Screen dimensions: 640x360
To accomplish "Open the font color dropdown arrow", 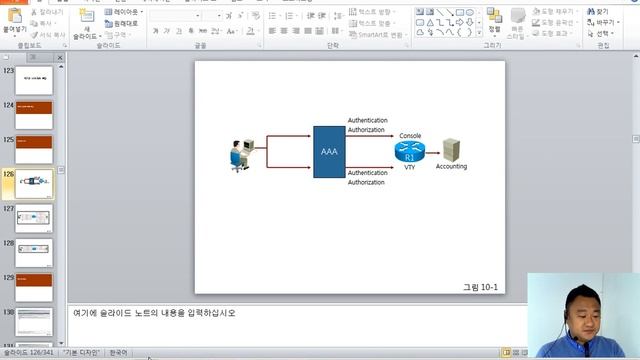I will 258,31.
